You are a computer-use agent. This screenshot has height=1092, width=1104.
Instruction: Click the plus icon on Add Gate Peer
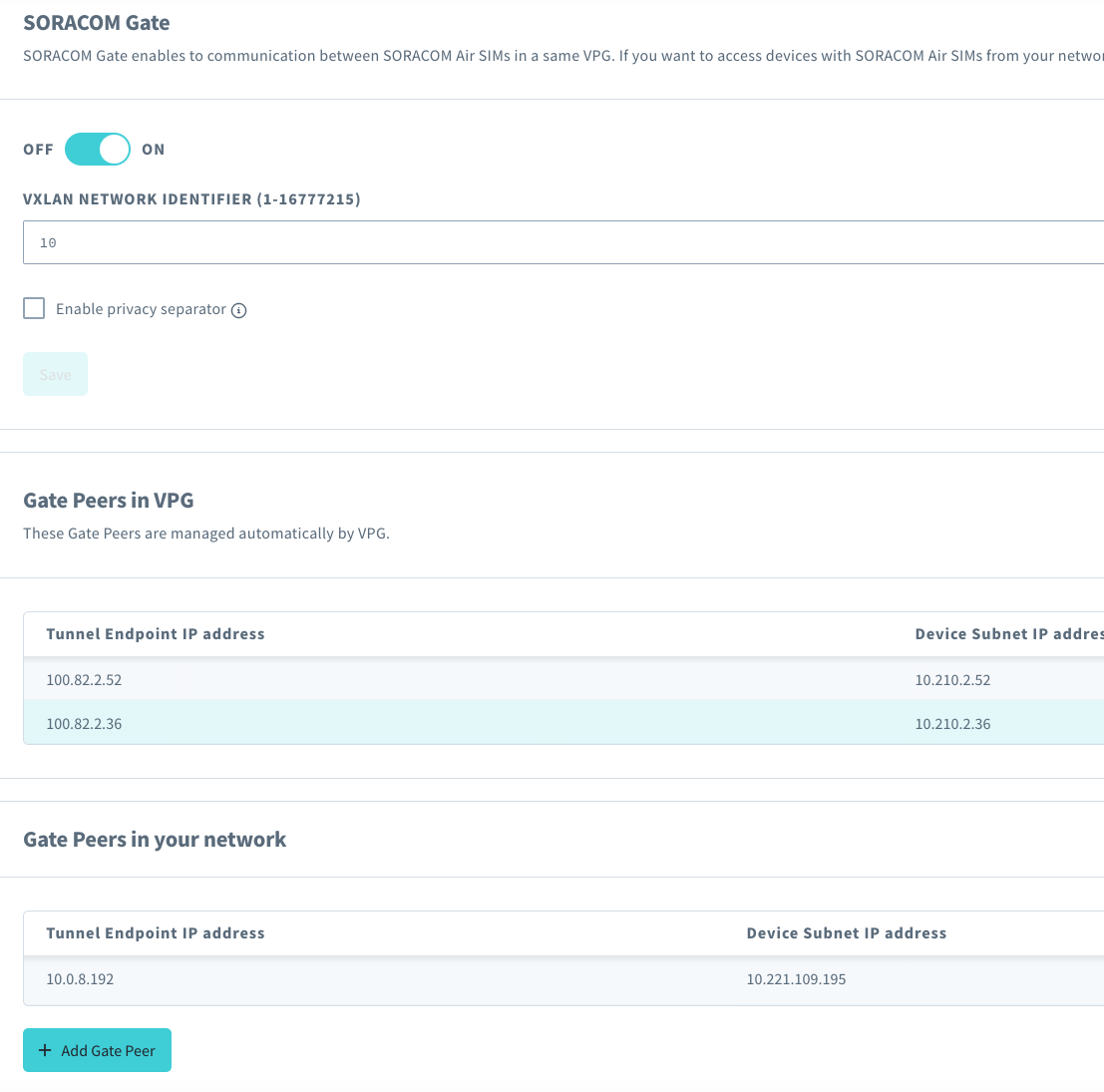point(44,1050)
